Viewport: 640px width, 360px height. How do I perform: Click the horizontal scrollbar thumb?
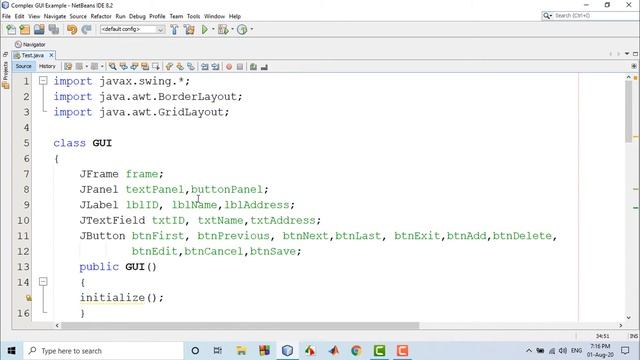coord(240,325)
